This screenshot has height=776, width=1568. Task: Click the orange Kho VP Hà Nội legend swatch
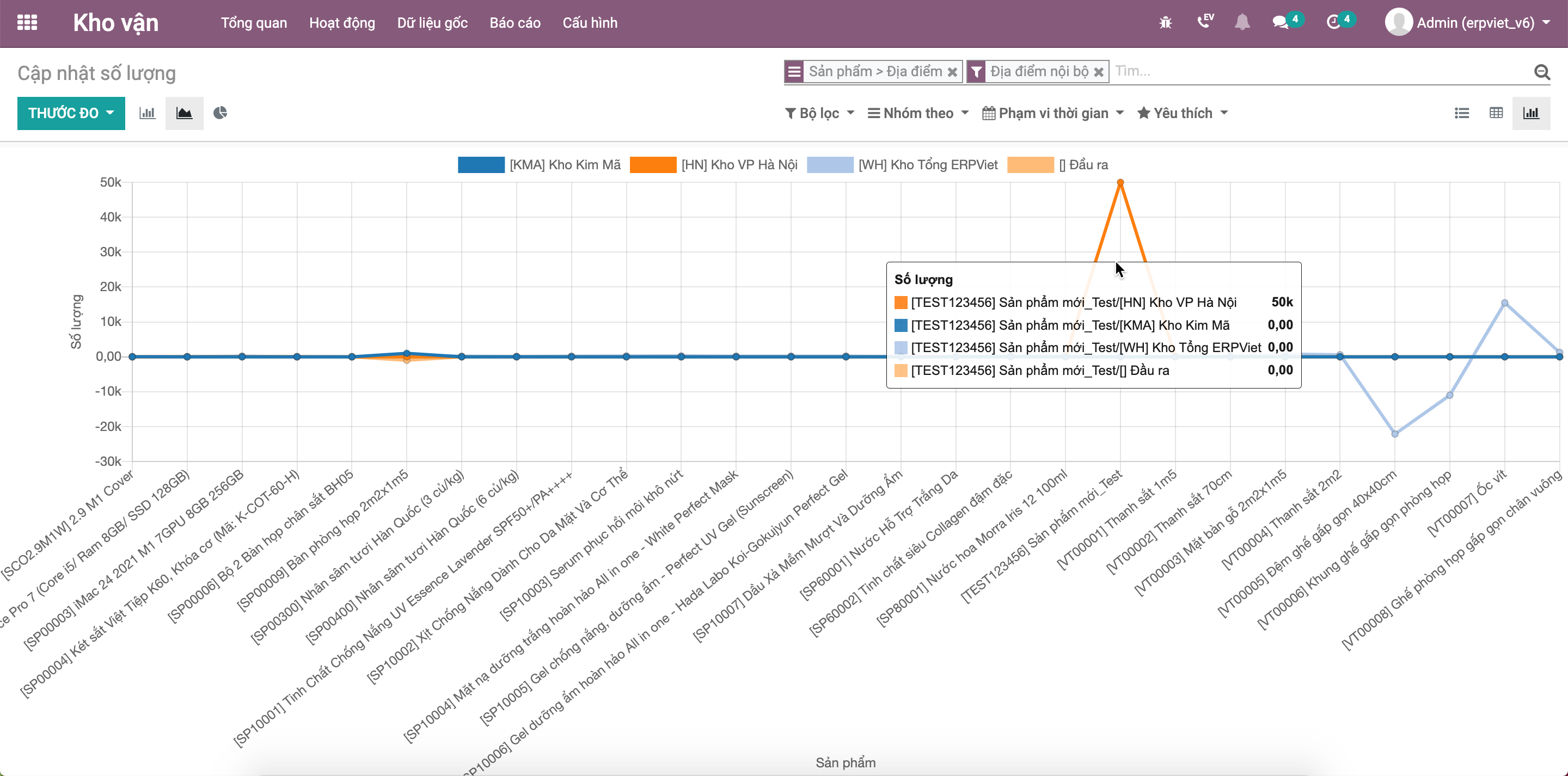click(653, 165)
